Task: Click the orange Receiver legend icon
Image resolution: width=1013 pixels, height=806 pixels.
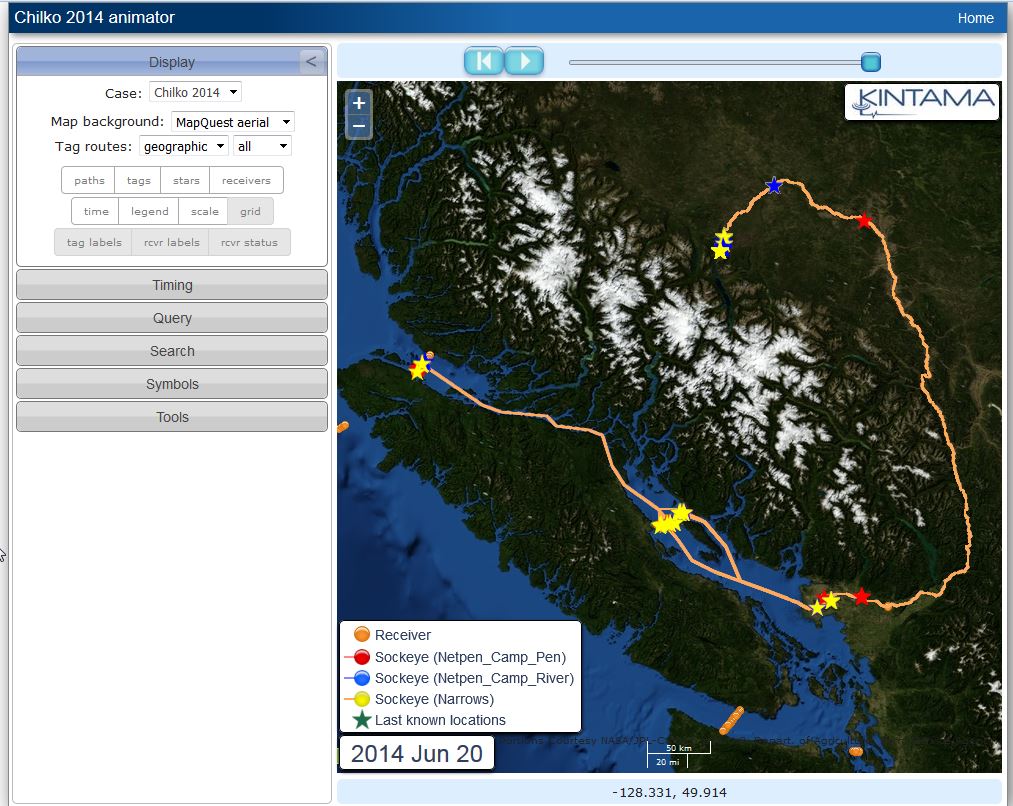Action: click(362, 635)
